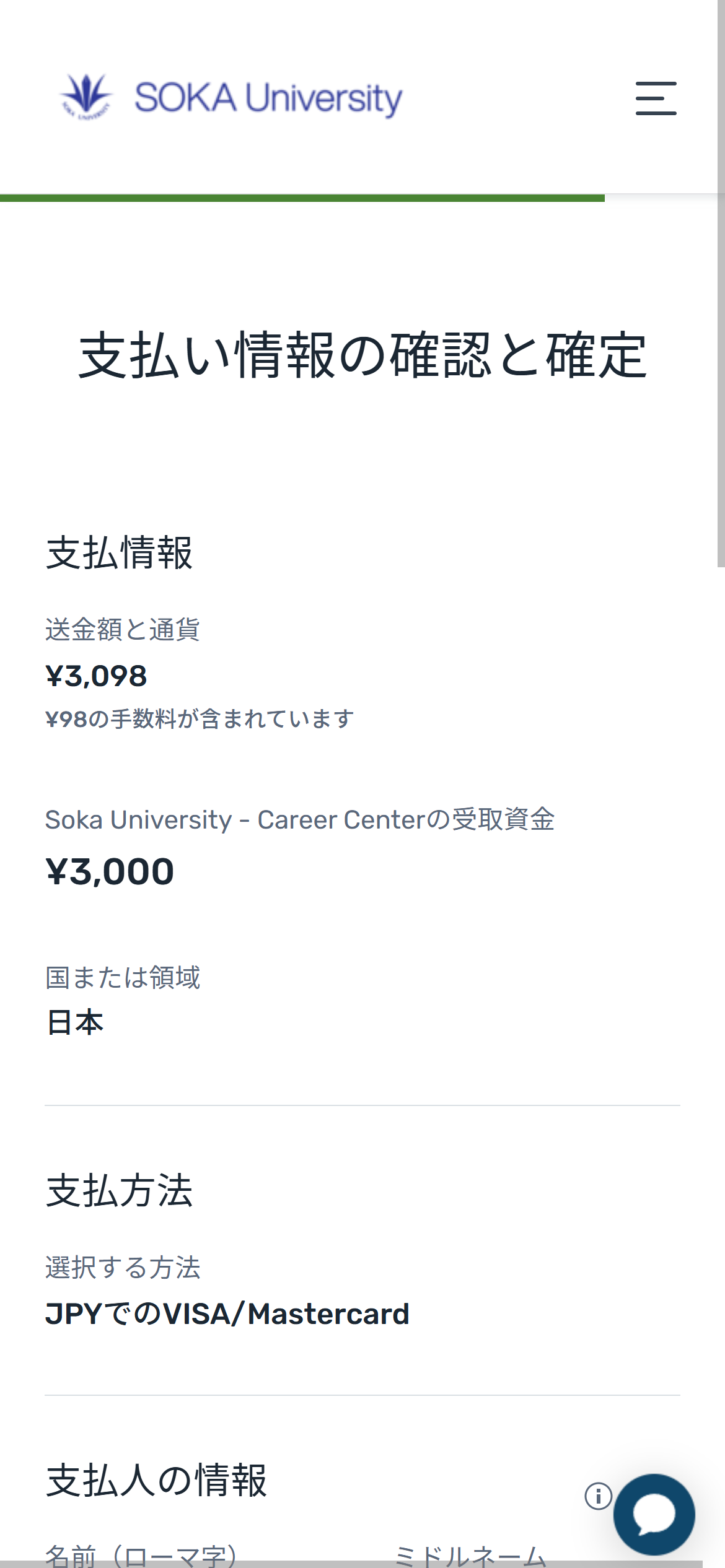The image size is (725, 1568).
Task: Click the 送金額と通貨 label
Action: pos(122,629)
